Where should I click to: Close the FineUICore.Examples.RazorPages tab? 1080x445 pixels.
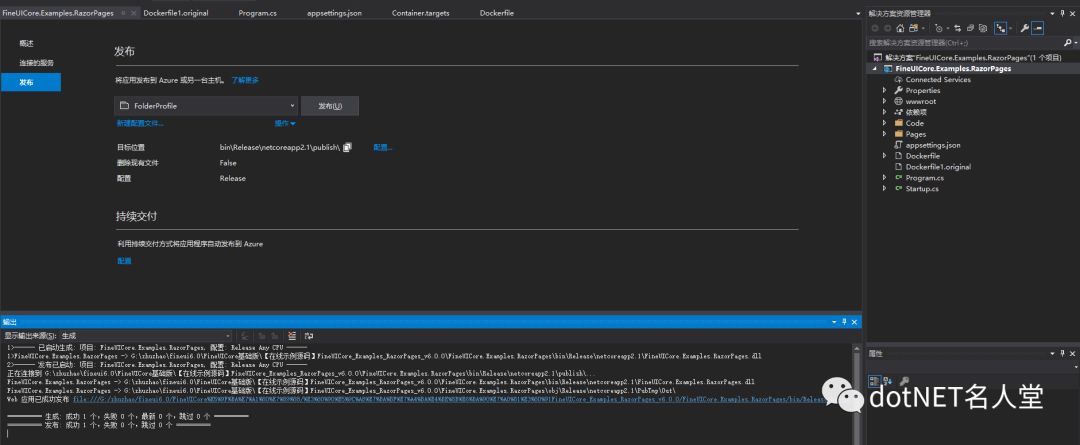point(132,13)
